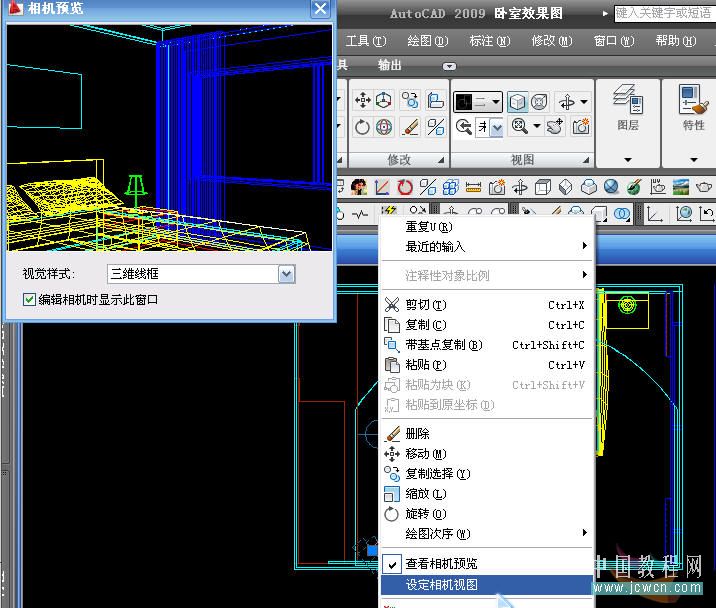The image size is (716, 608).
Task: Open the 视觉样式 dropdown showing 三维线框
Action: click(286, 274)
